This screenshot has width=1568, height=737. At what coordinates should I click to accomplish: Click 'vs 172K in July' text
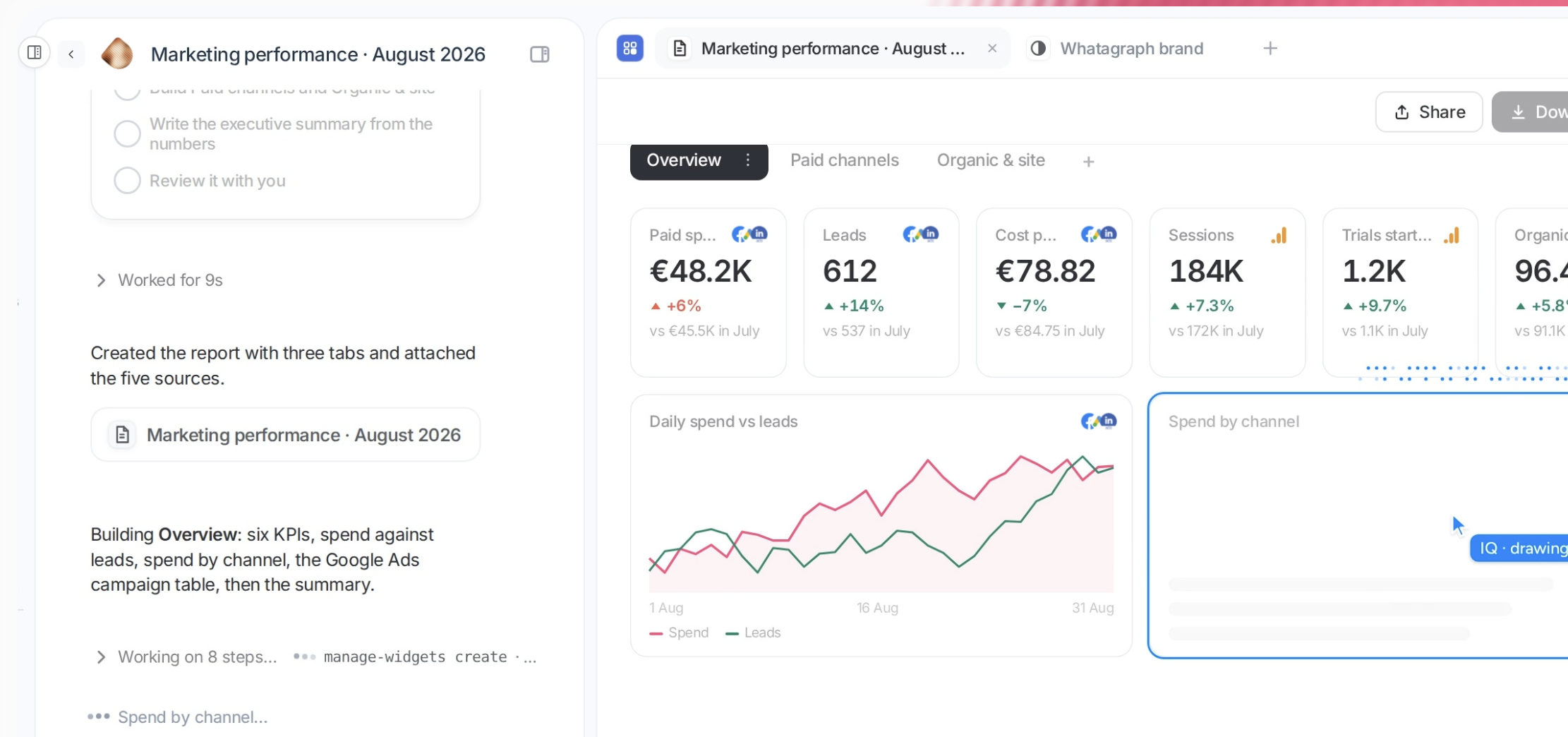1216,331
